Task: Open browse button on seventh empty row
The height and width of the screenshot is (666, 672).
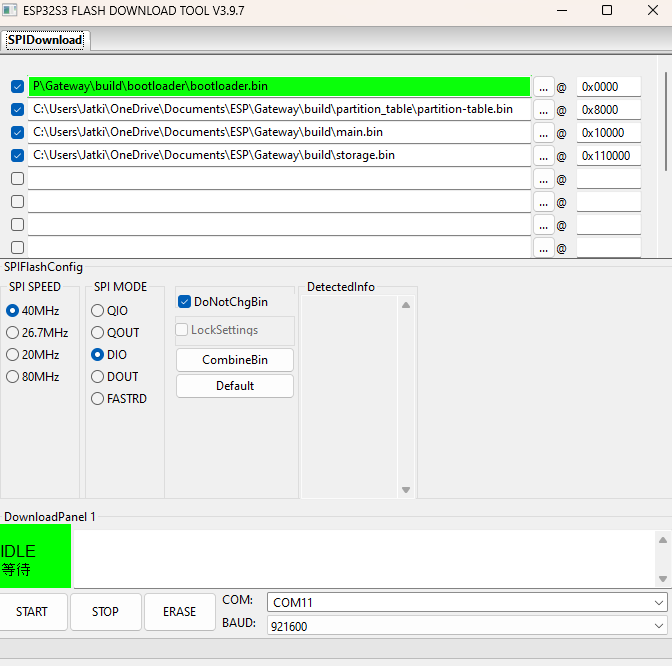Action: (543, 225)
